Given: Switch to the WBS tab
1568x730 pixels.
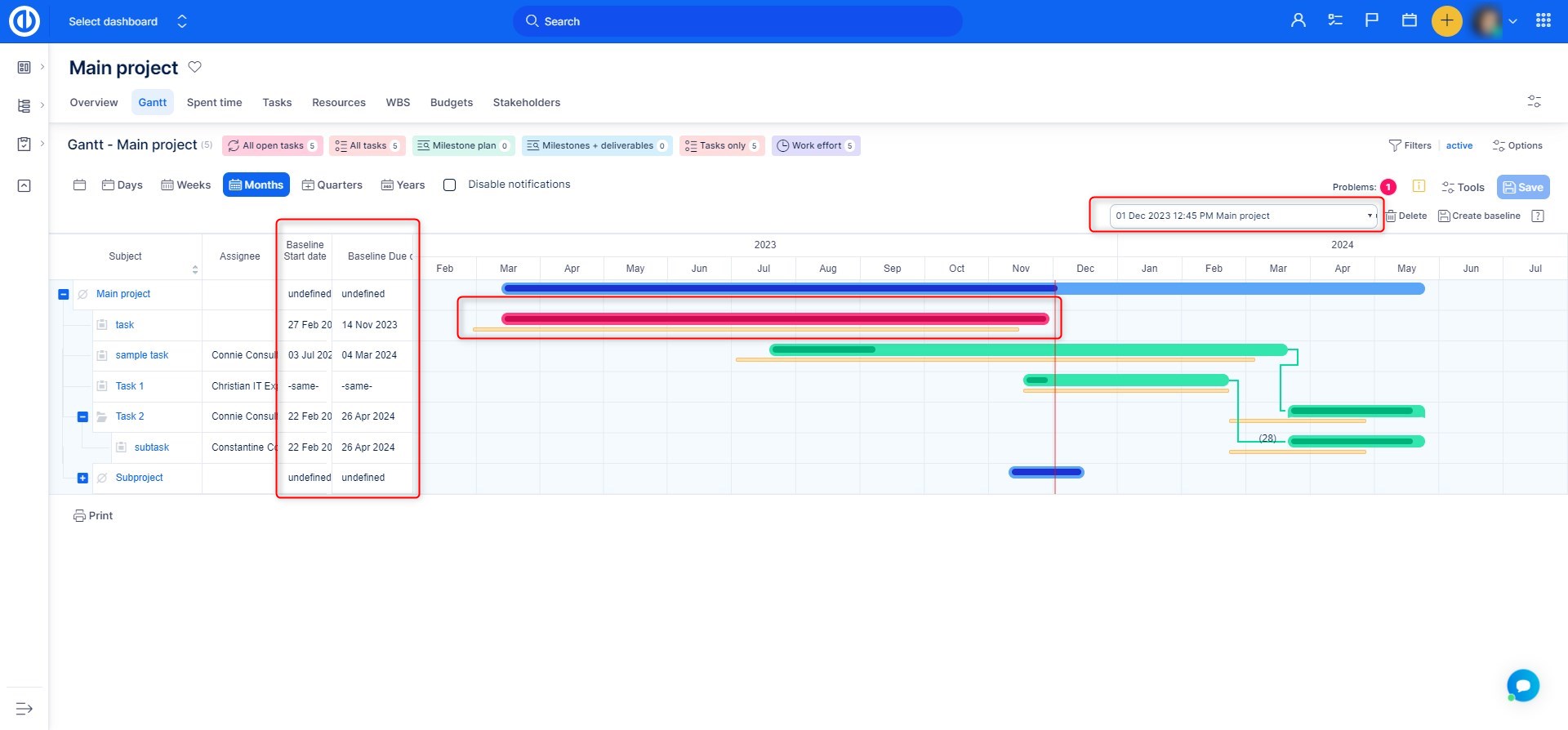Looking at the screenshot, I should coord(398,103).
